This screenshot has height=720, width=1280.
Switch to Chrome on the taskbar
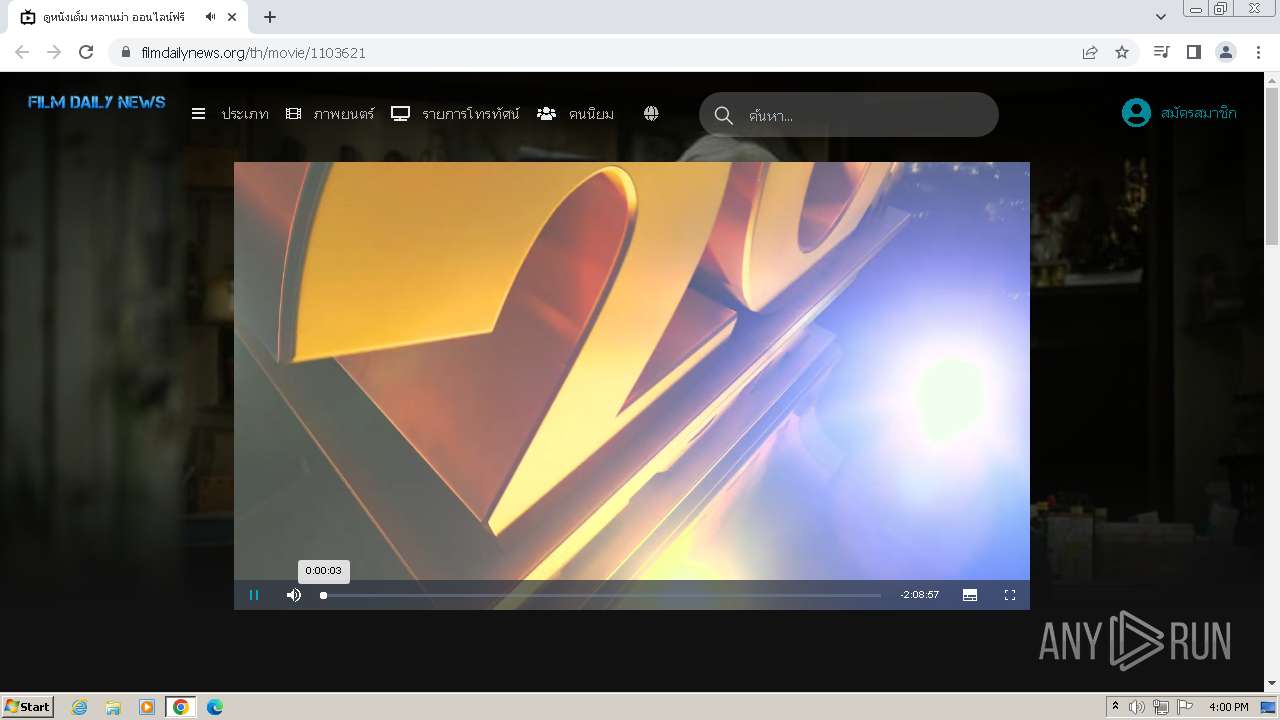tap(180, 707)
